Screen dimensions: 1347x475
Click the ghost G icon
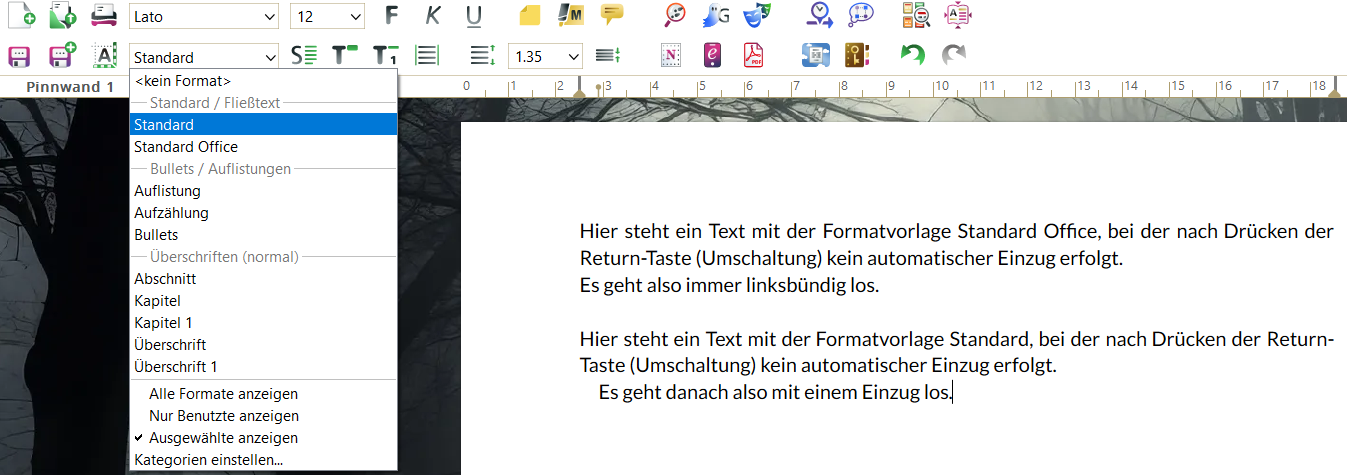[716, 16]
